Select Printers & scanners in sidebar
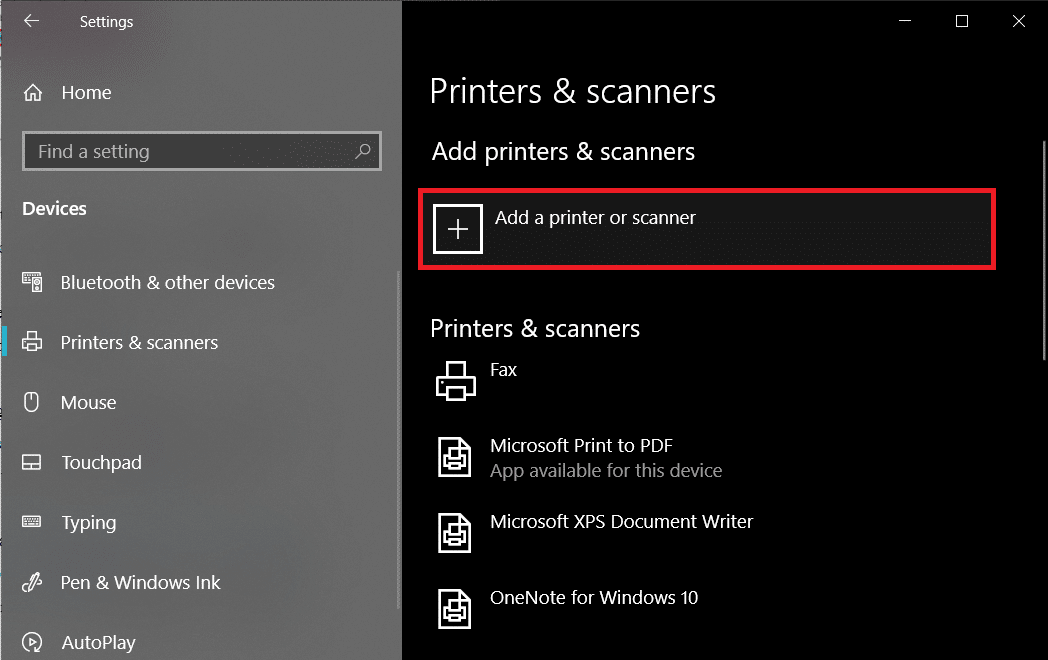Image resolution: width=1048 pixels, height=660 pixels. click(x=139, y=343)
